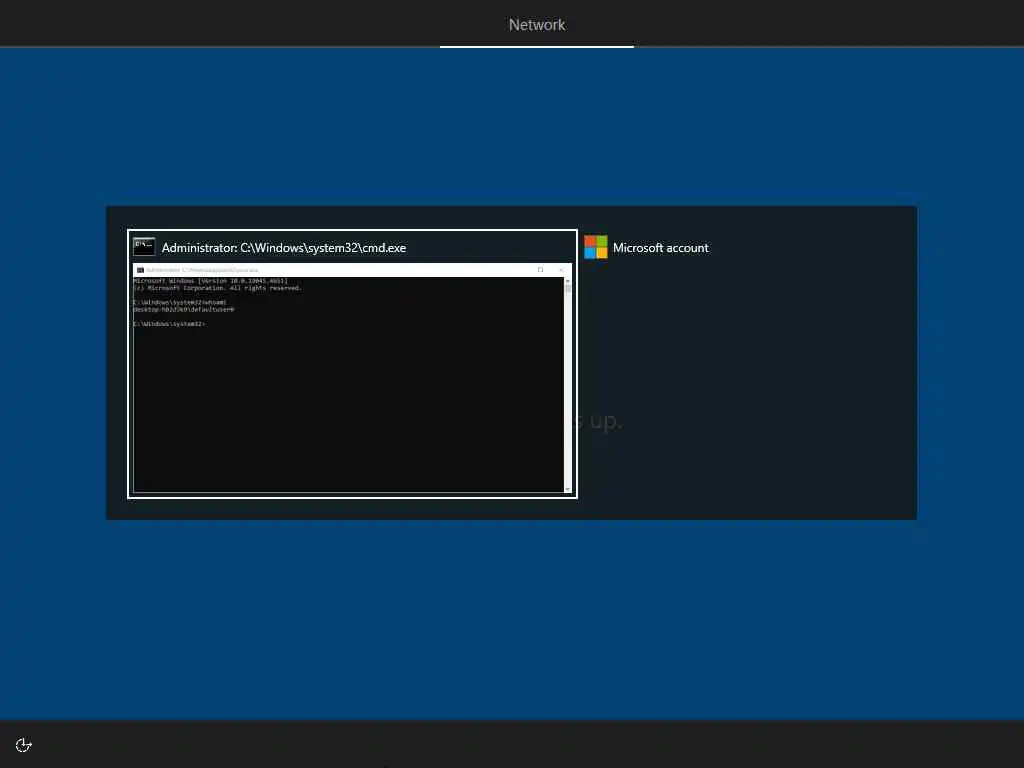
Task: Select the Network tab at top
Action: pos(537,25)
